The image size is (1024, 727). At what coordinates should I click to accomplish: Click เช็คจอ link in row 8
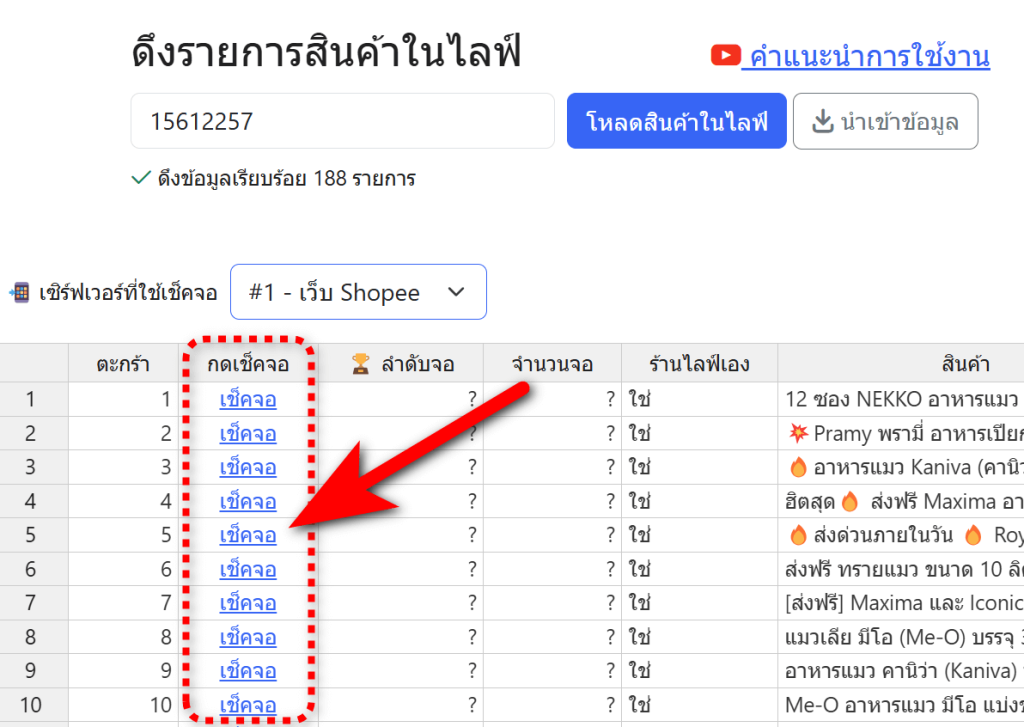[248, 637]
